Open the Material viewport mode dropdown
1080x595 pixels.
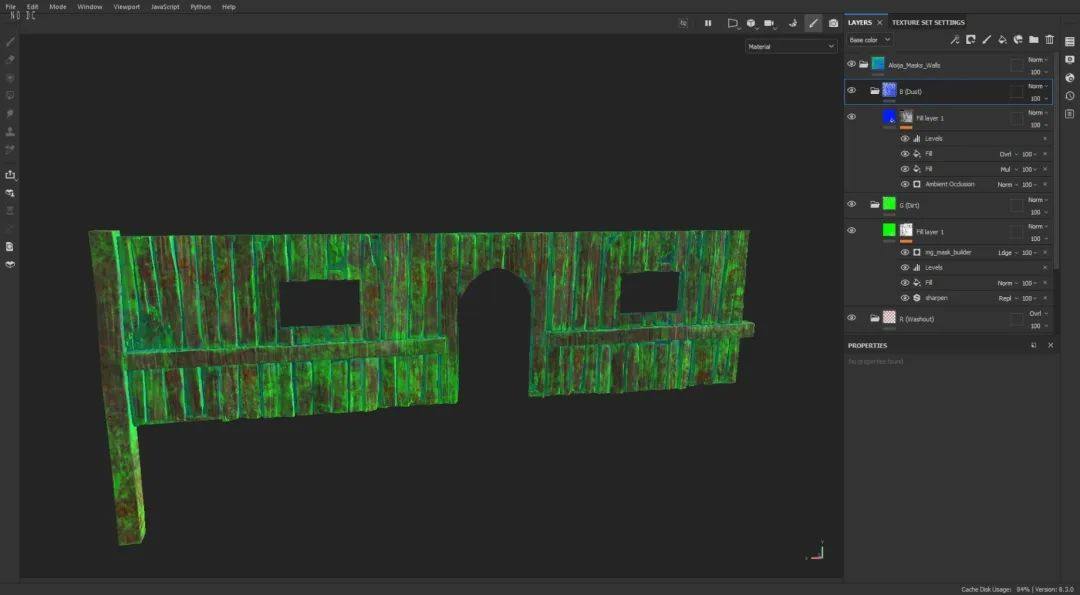click(x=790, y=46)
